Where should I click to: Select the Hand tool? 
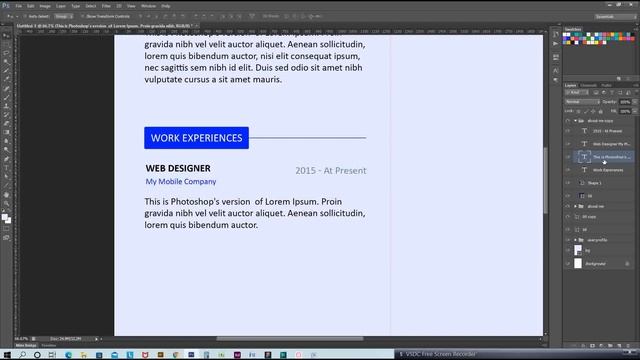click(x=6, y=195)
